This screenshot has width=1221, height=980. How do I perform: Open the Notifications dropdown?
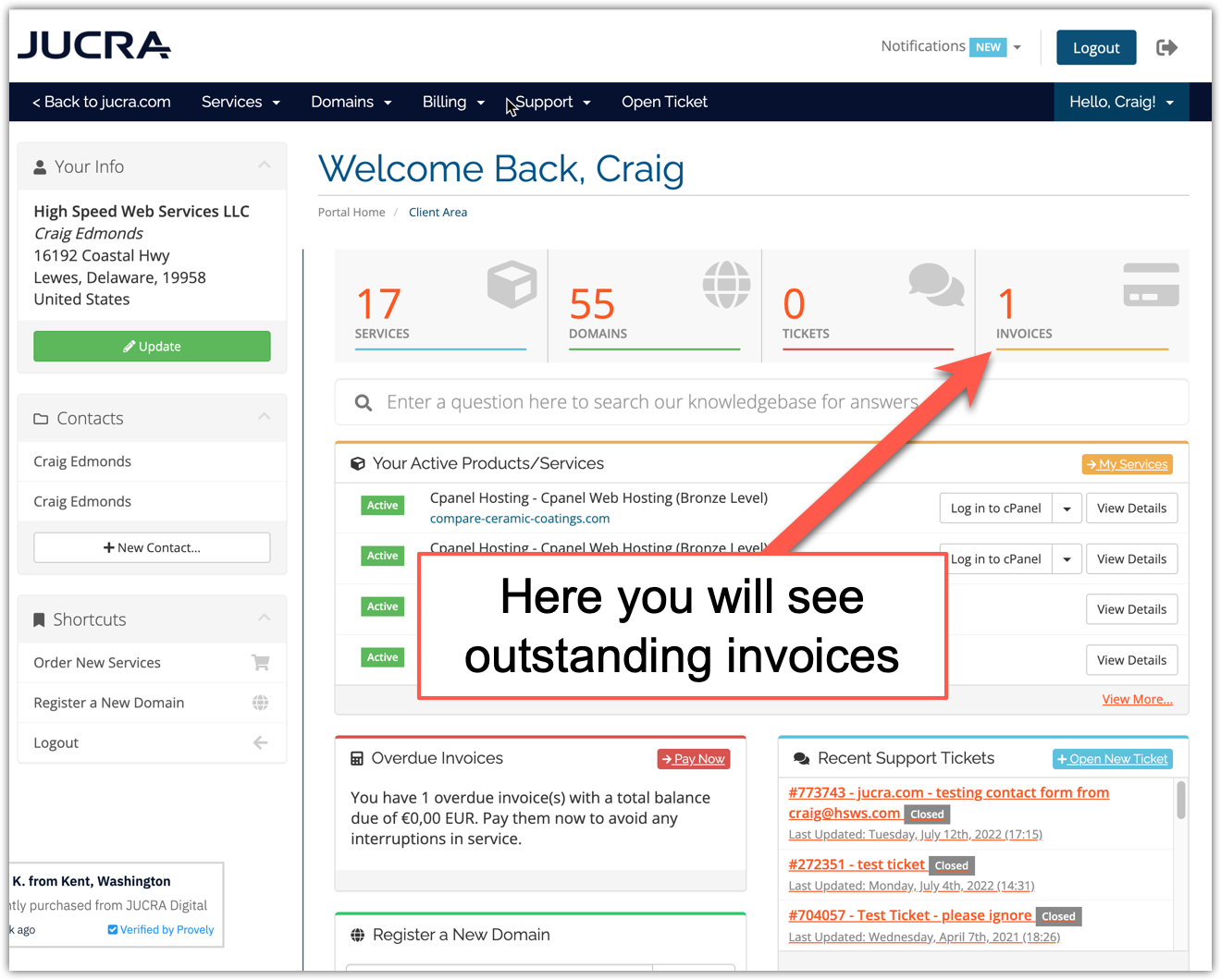pos(950,47)
